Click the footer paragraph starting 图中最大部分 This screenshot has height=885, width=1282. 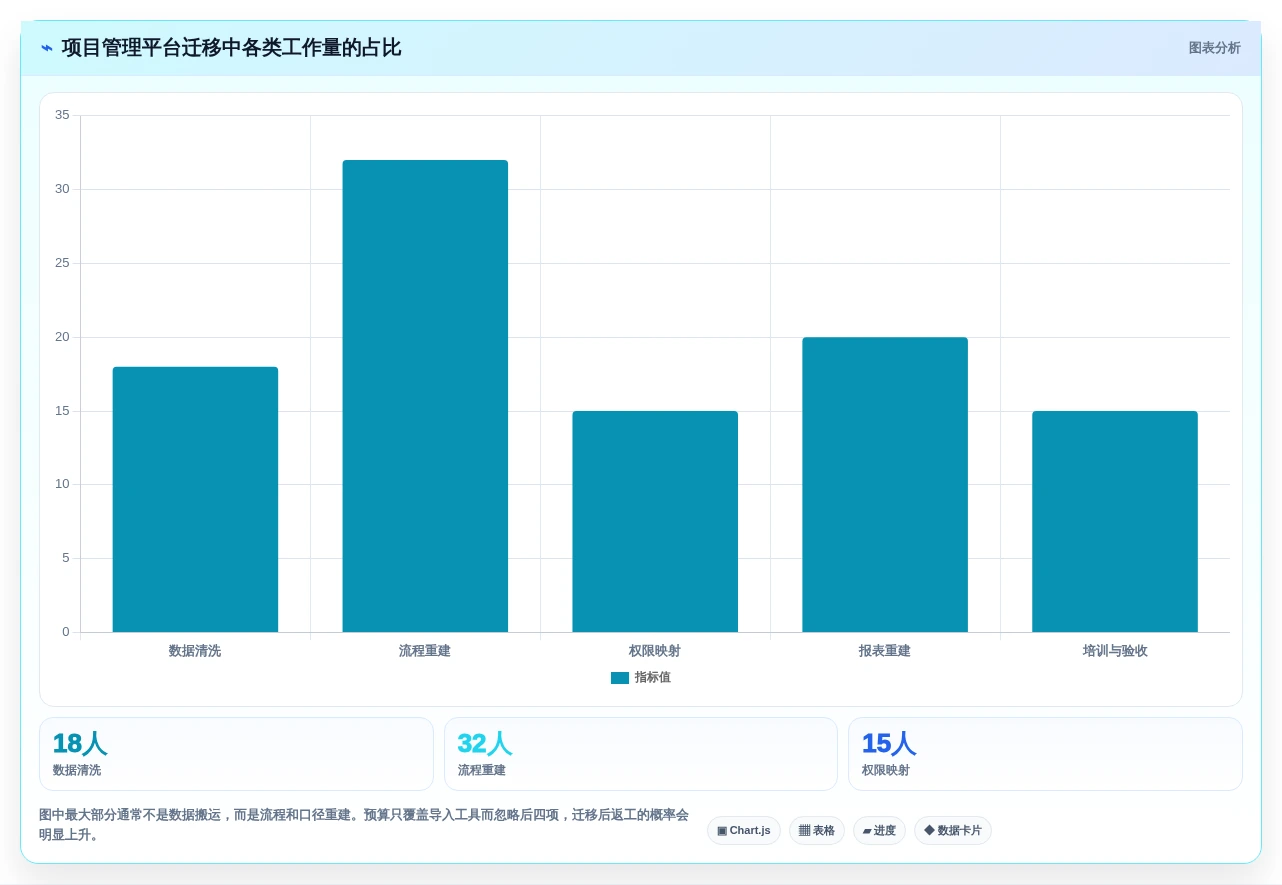pyautogui.click(x=364, y=825)
